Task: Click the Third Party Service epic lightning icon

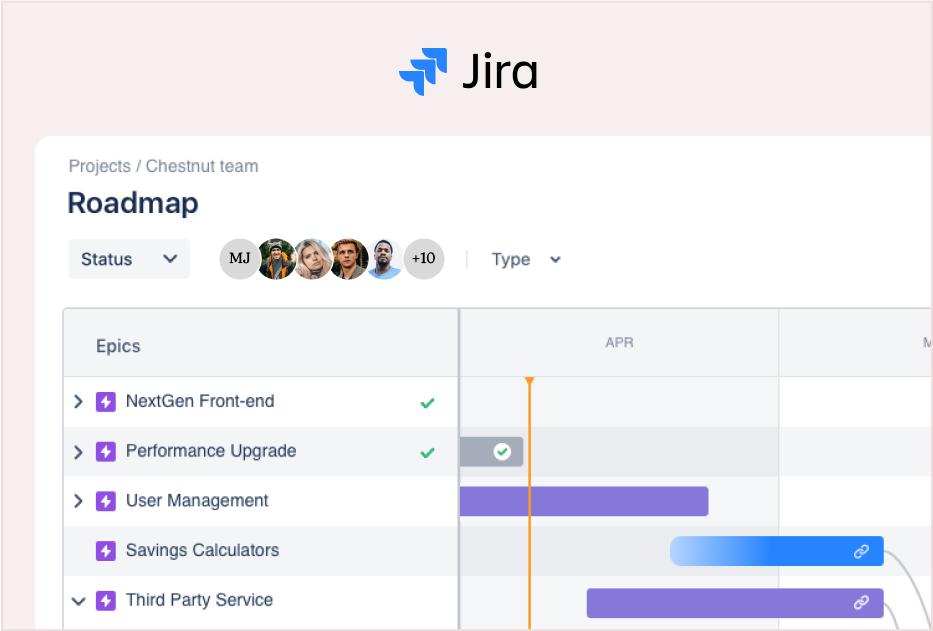Action: click(106, 601)
